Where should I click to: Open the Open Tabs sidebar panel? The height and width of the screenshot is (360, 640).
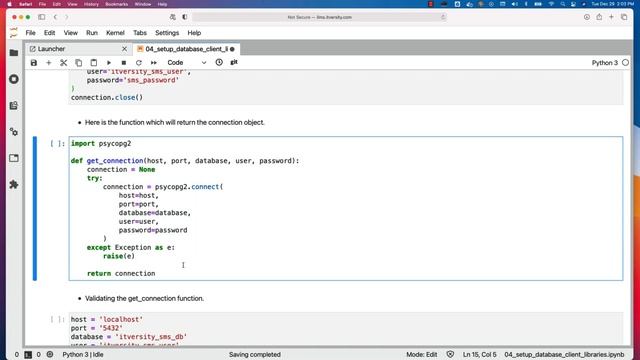click(14, 158)
